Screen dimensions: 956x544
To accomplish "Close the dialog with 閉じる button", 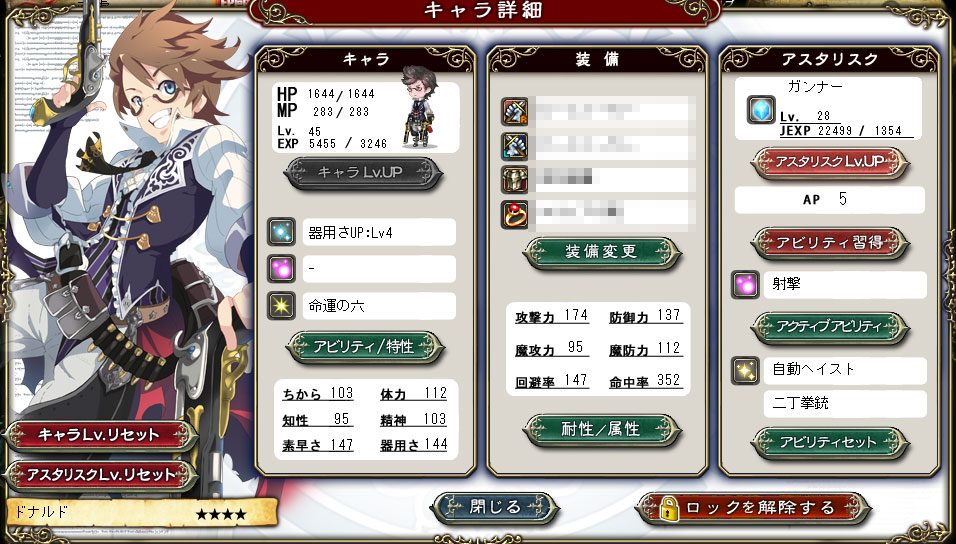I will (x=494, y=508).
